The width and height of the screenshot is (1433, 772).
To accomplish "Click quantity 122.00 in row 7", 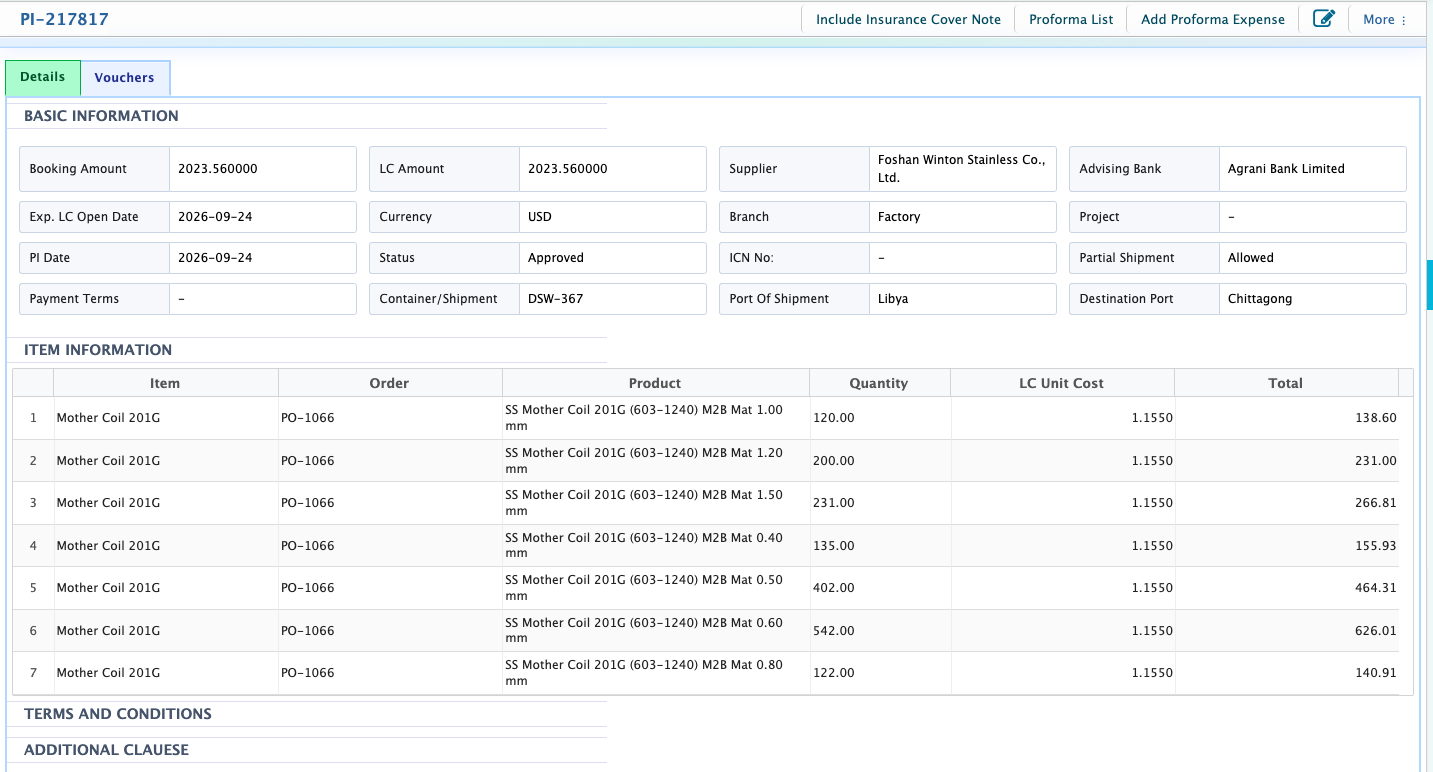I will [834, 673].
